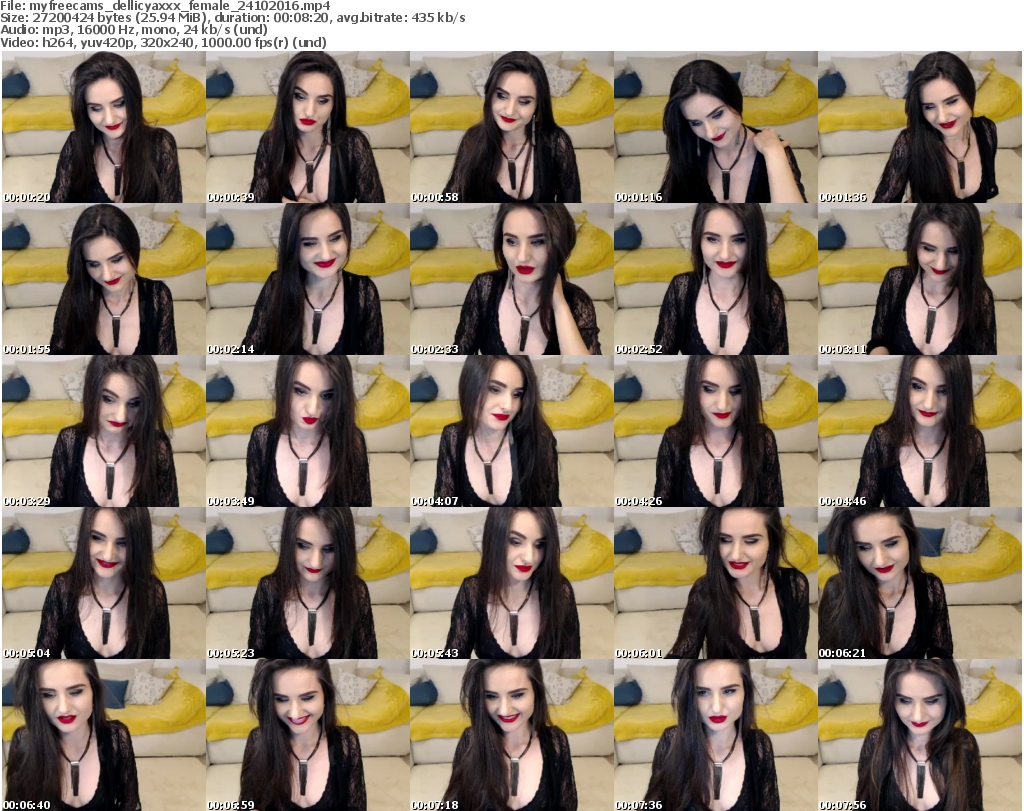Image resolution: width=1024 pixels, height=811 pixels.
Task: Pick the preview frame marked 00:04:26
Action: coord(716,431)
